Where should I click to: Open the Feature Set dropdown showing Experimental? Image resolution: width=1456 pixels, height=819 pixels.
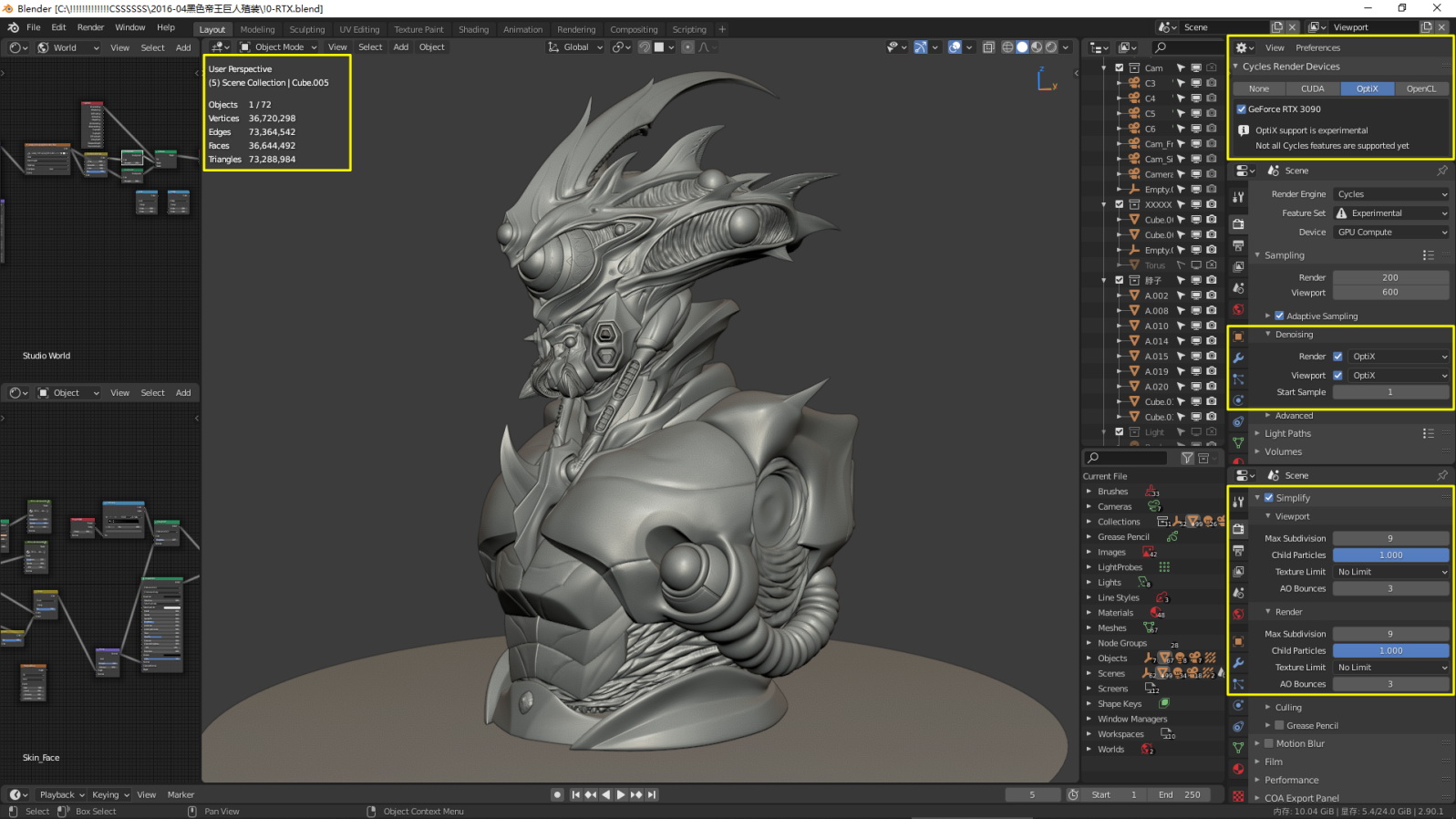point(1391,213)
